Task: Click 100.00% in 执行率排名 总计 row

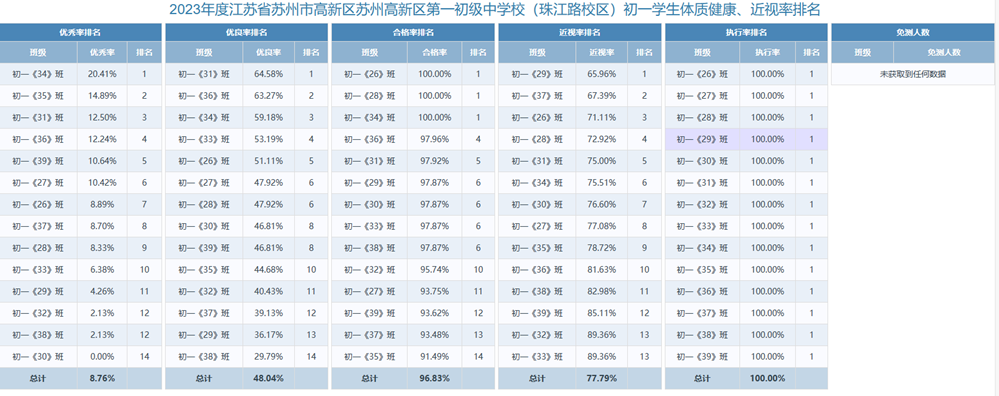Action: [x=768, y=378]
